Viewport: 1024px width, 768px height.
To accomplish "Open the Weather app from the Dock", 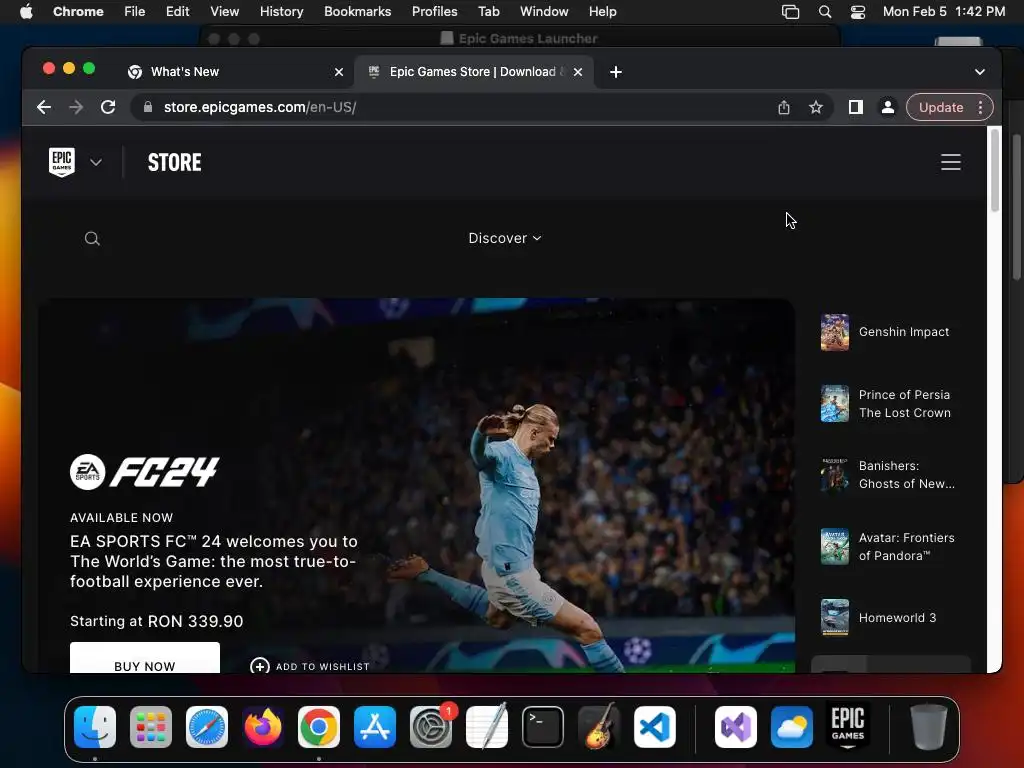I will pos(792,727).
